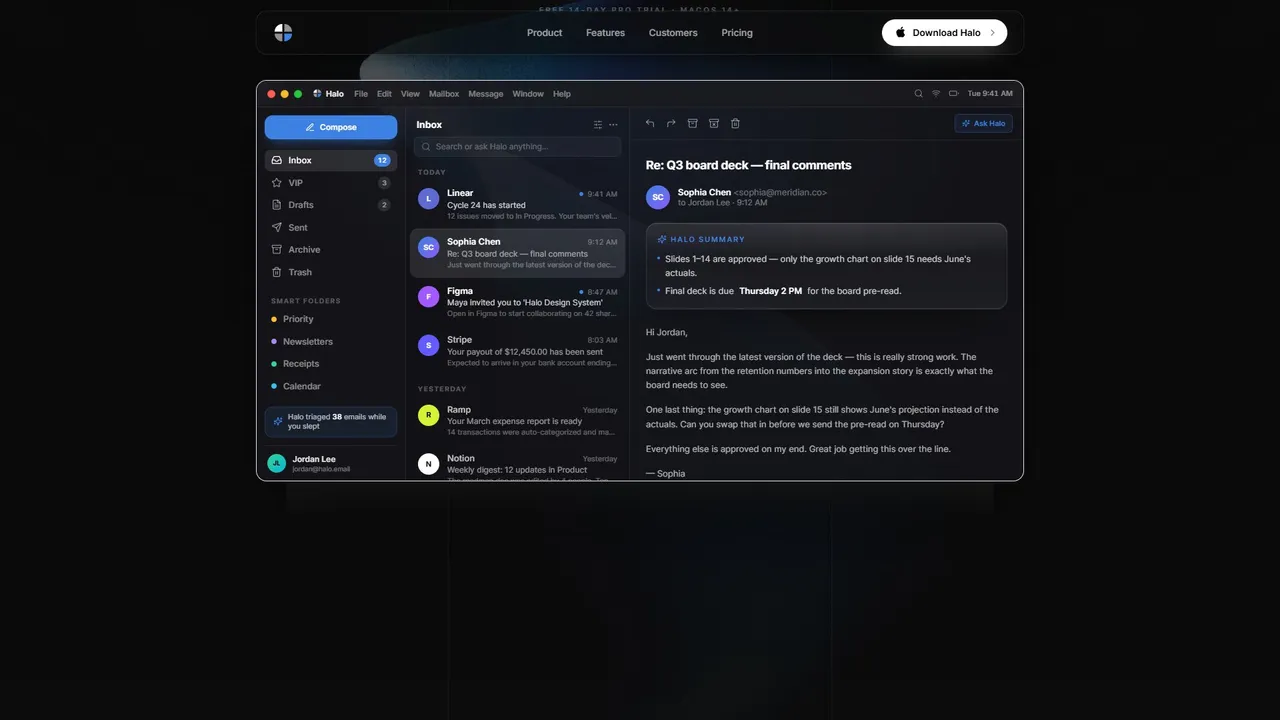Open the inbox more options ellipsis
Image resolution: width=1280 pixels, height=720 pixels.
613,125
